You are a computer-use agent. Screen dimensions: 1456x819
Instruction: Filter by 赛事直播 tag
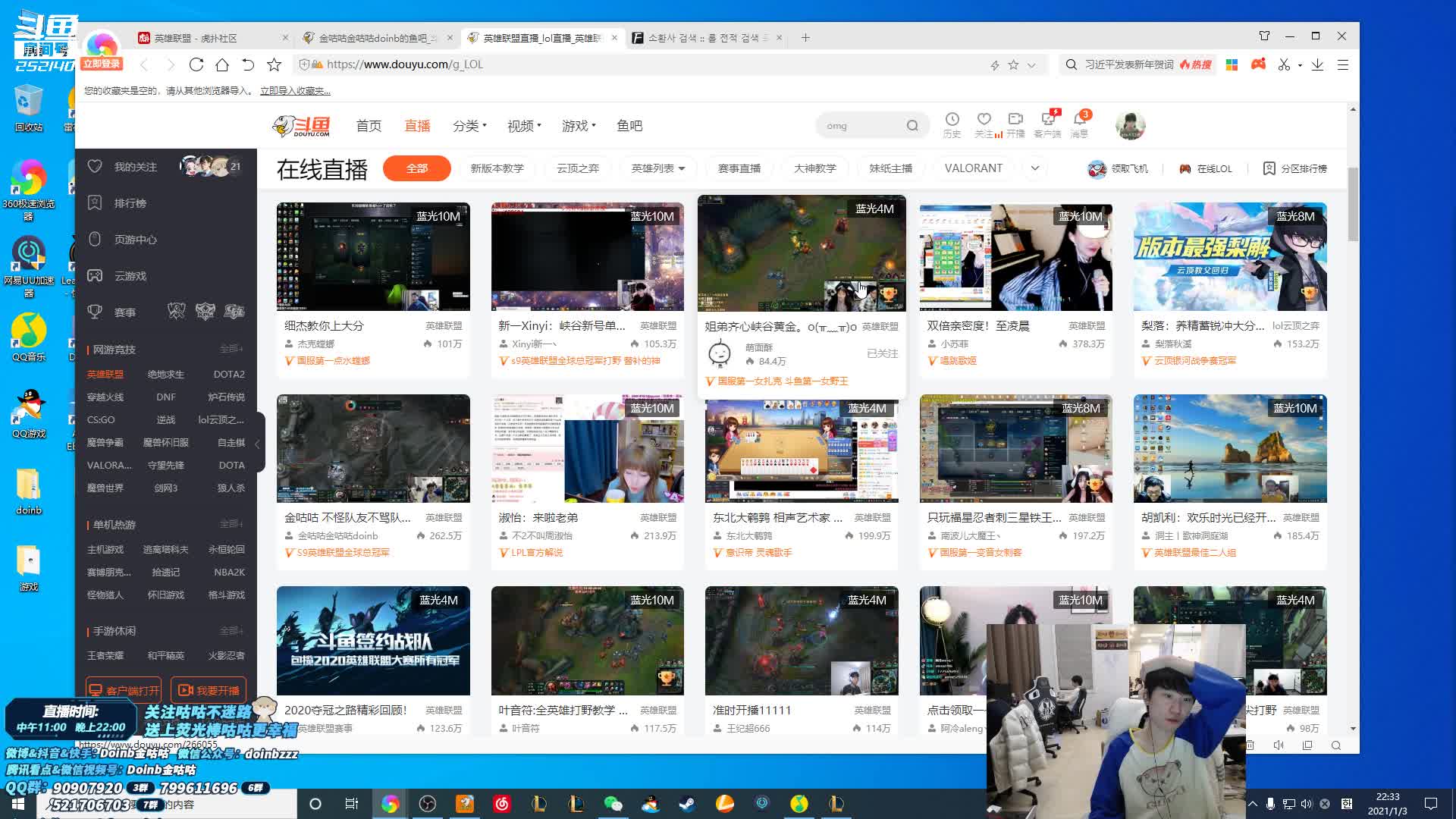pyautogui.click(x=739, y=168)
